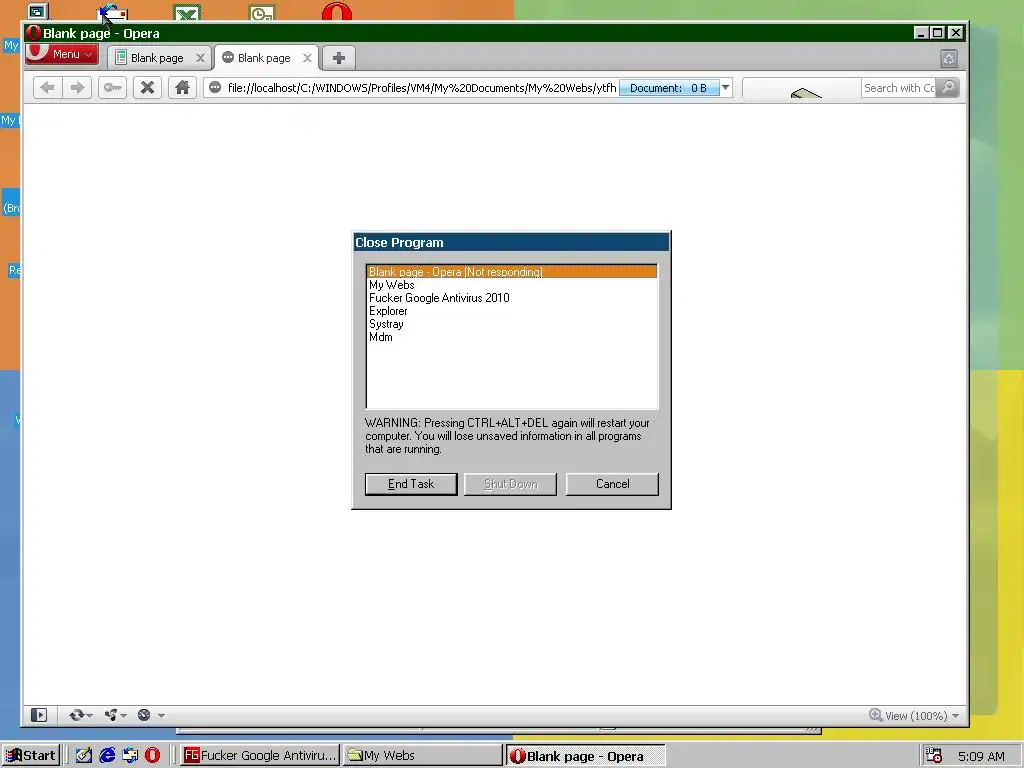The width and height of the screenshot is (1024, 768).
Task: Select Systray in the Close Program list
Action: coord(512,324)
